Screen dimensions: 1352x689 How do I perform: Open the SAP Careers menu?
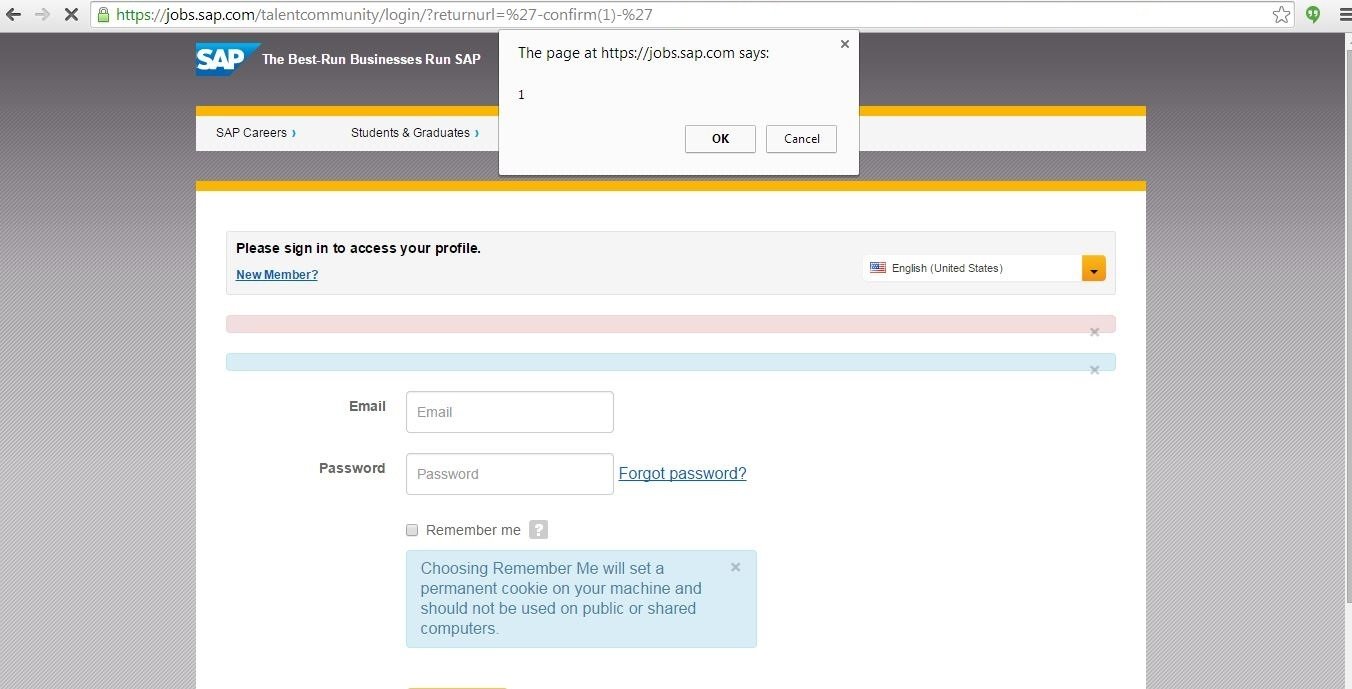click(x=256, y=133)
